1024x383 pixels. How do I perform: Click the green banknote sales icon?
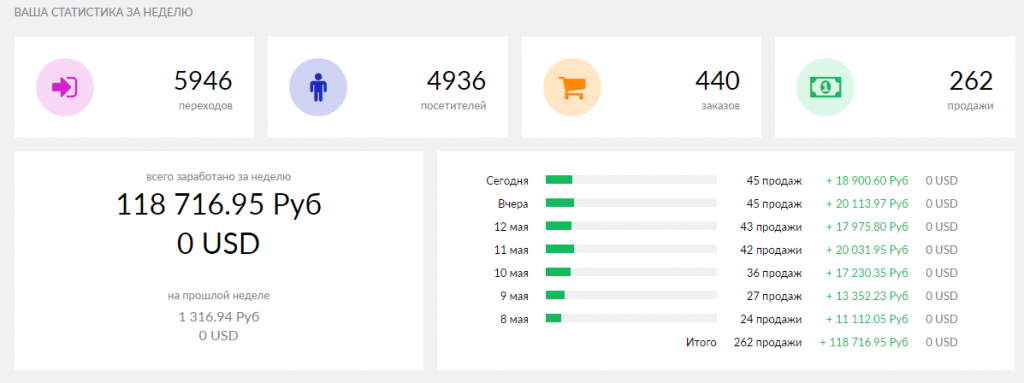point(825,87)
